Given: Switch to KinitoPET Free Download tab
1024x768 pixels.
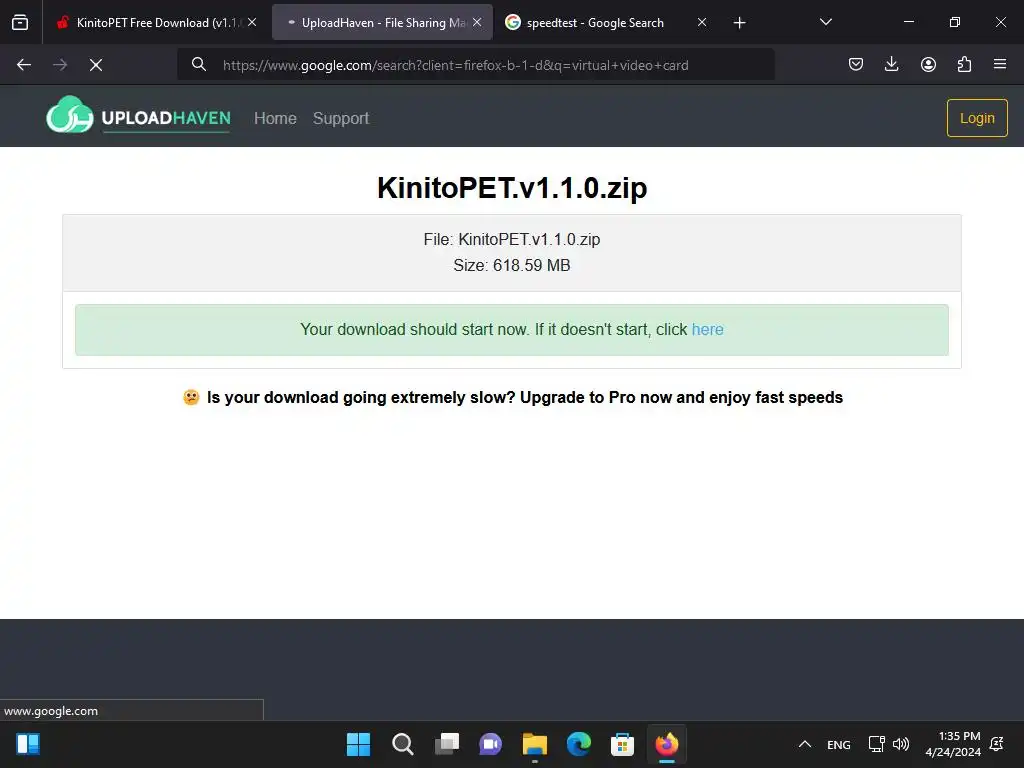Looking at the screenshot, I should [x=157, y=22].
